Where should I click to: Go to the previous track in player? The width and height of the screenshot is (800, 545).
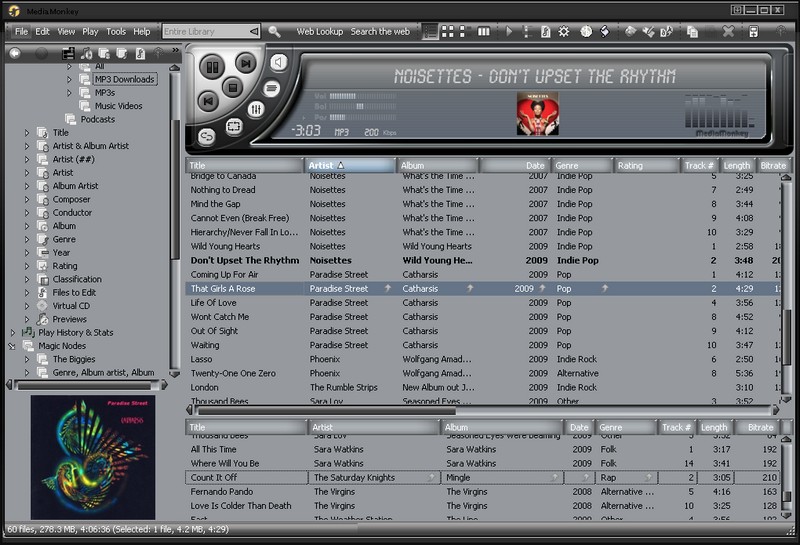pos(207,101)
